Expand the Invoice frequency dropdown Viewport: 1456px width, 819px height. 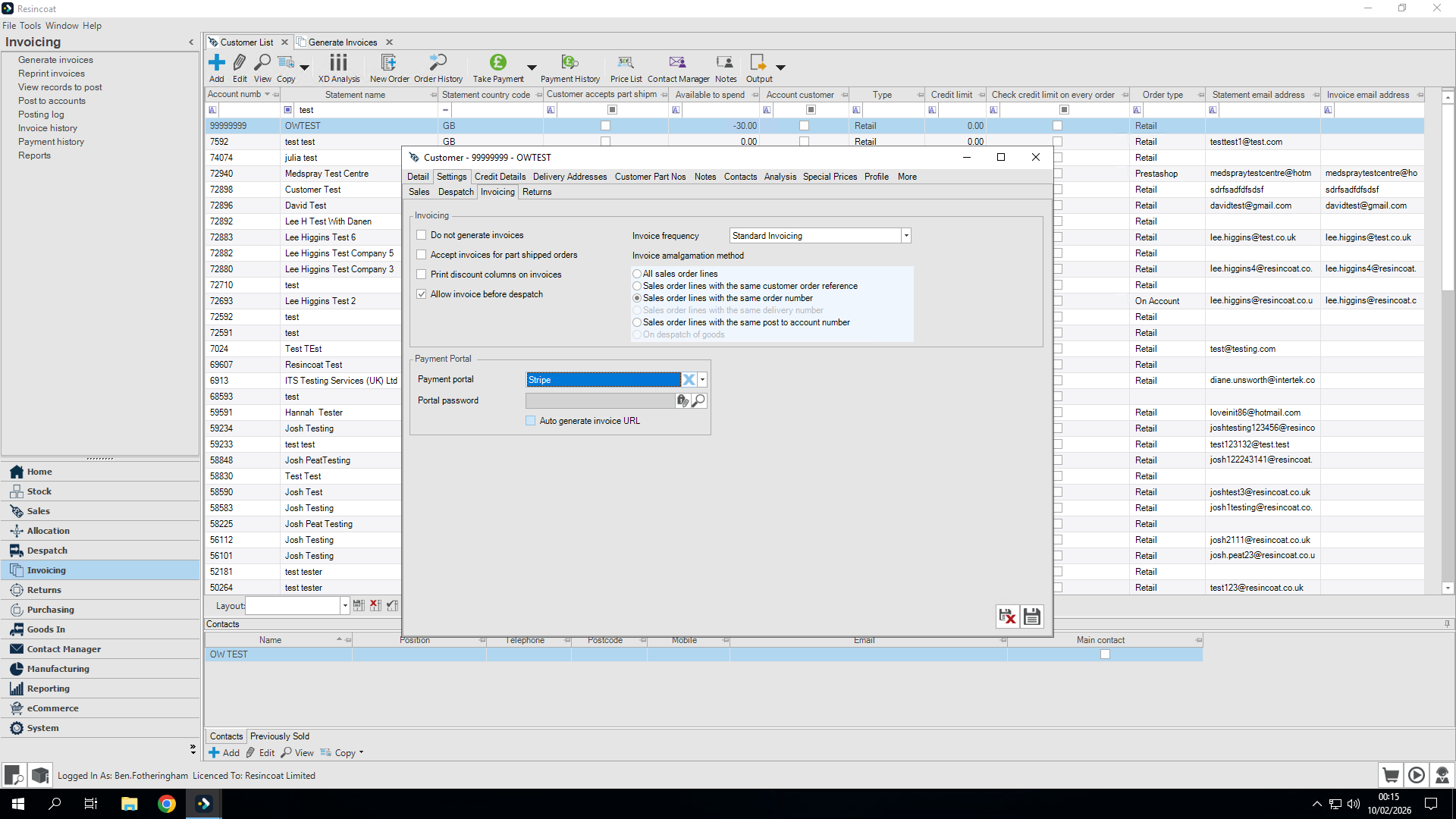coord(905,236)
